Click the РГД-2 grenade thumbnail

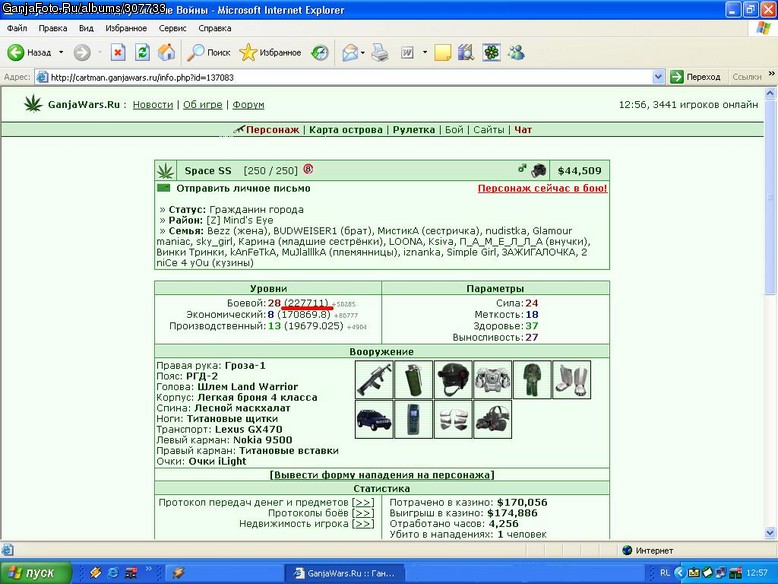[413, 380]
